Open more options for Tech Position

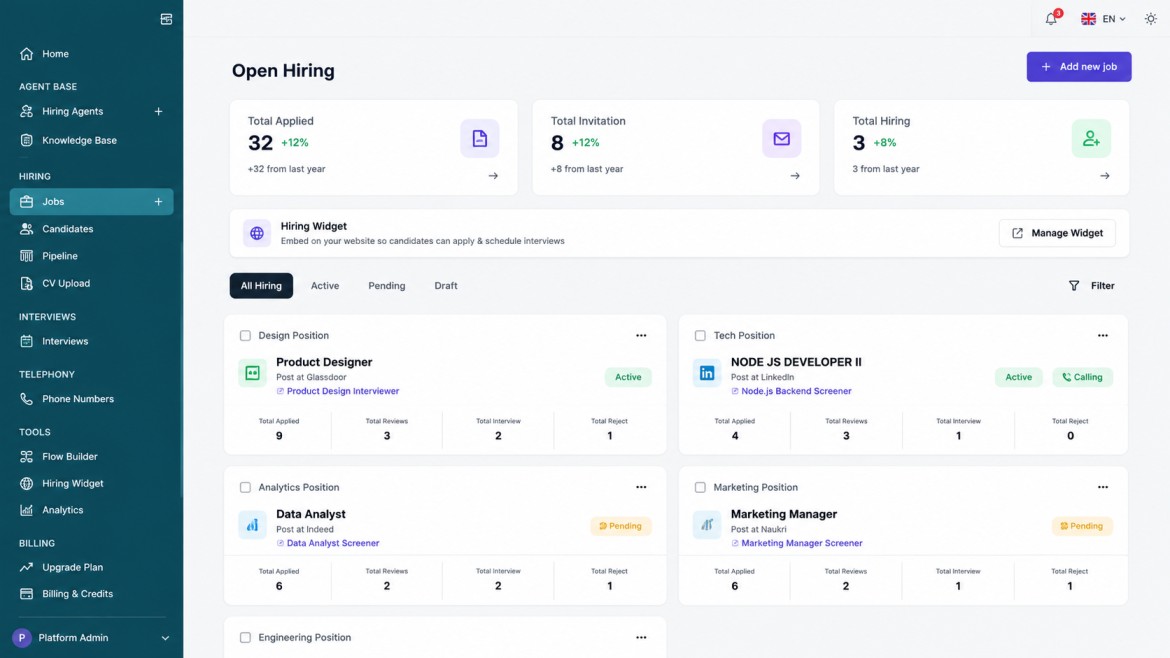pos(1103,336)
